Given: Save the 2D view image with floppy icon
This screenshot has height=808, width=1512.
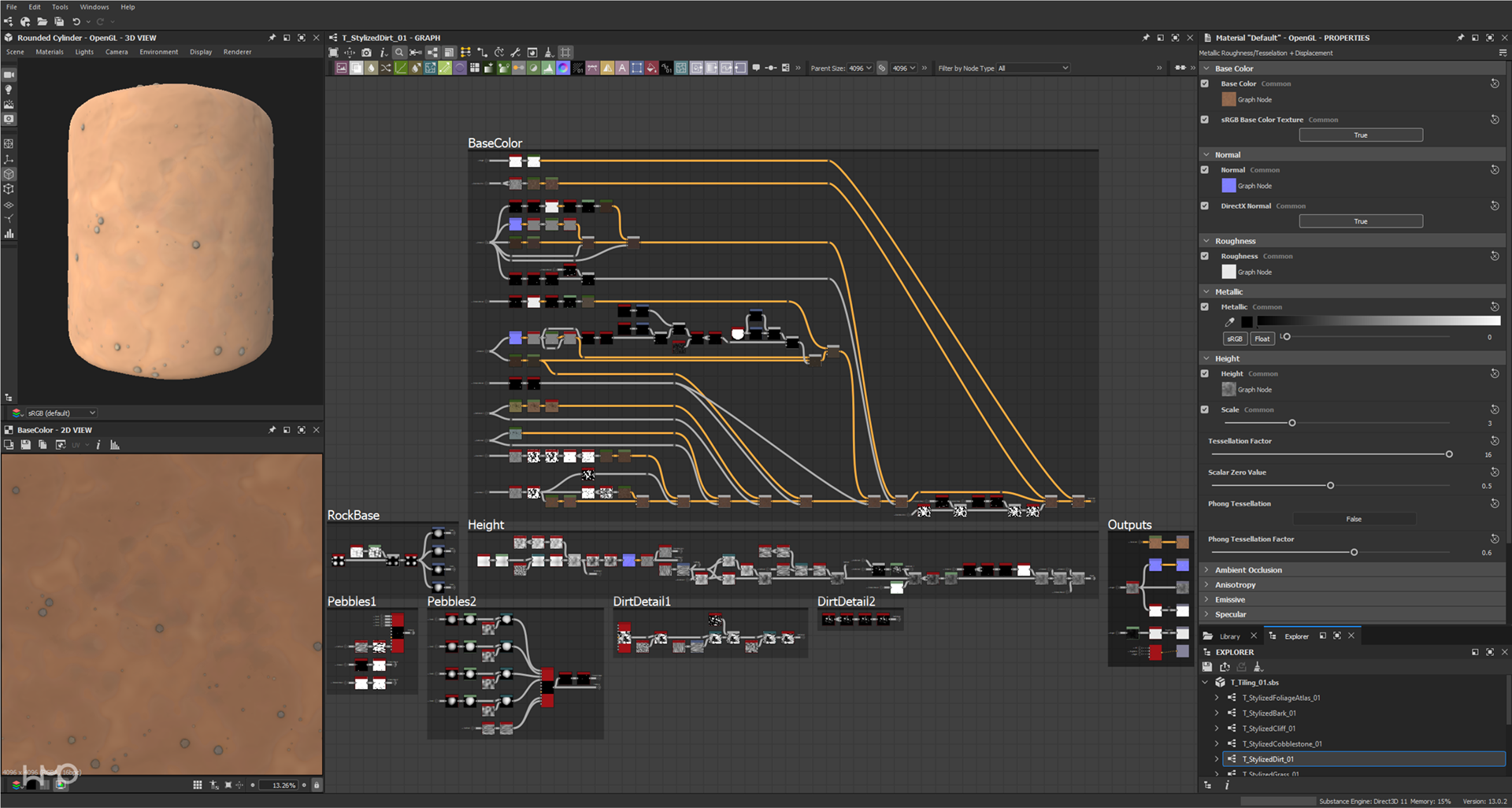Looking at the screenshot, I should [x=26, y=445].
